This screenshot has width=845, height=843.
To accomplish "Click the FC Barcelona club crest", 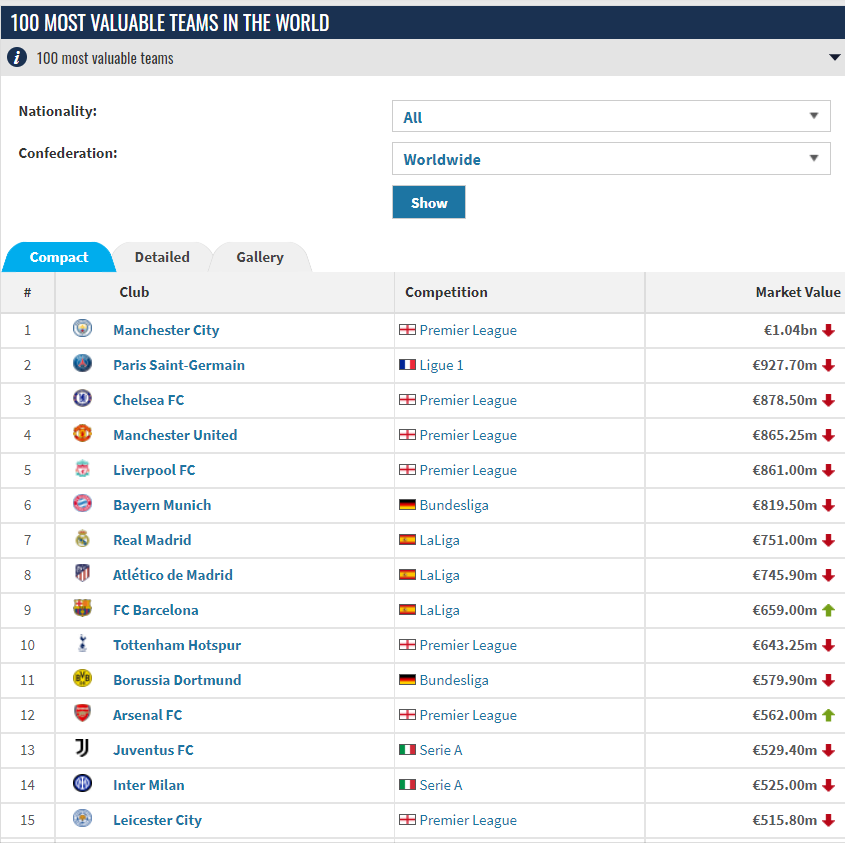I will 82,609.
